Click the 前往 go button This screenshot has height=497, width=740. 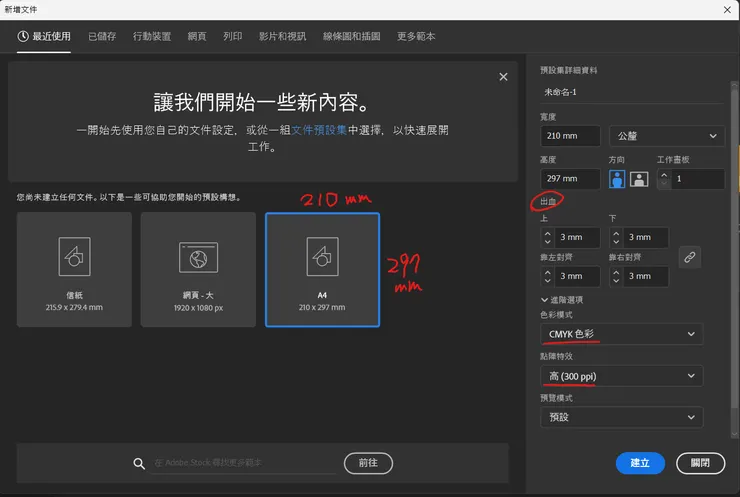(368, 463)
